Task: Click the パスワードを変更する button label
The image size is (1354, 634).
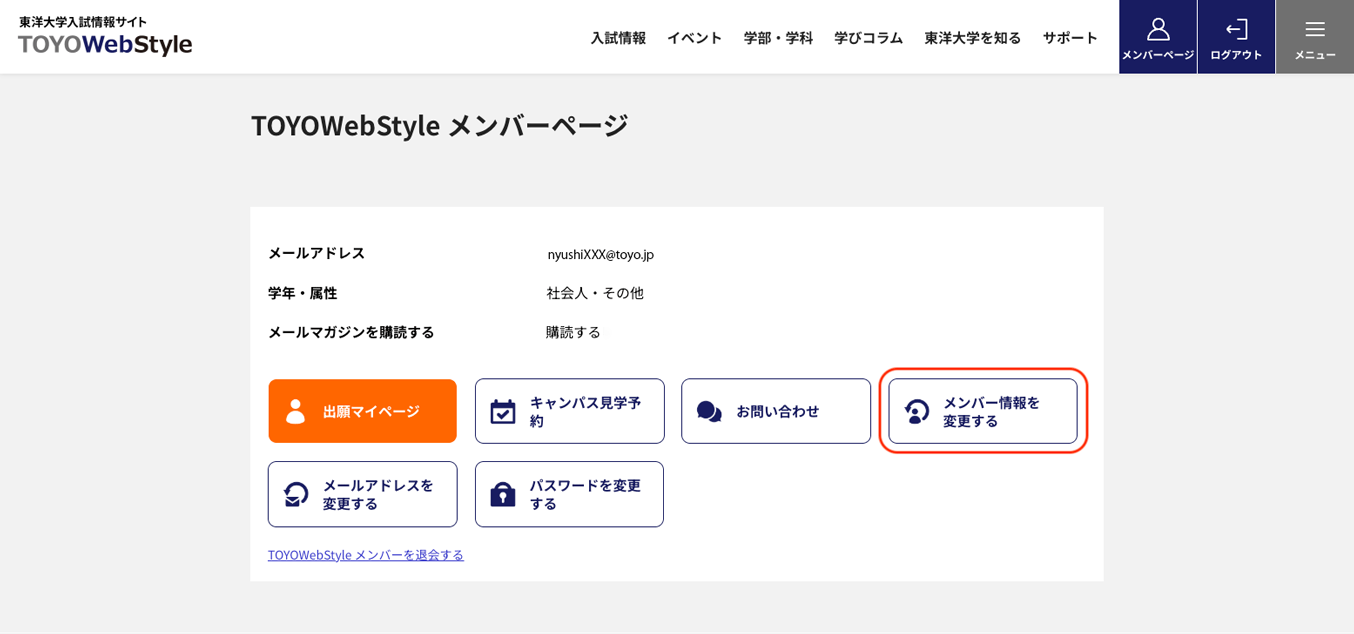Action: pyautogui.click(x=585, y=494)
